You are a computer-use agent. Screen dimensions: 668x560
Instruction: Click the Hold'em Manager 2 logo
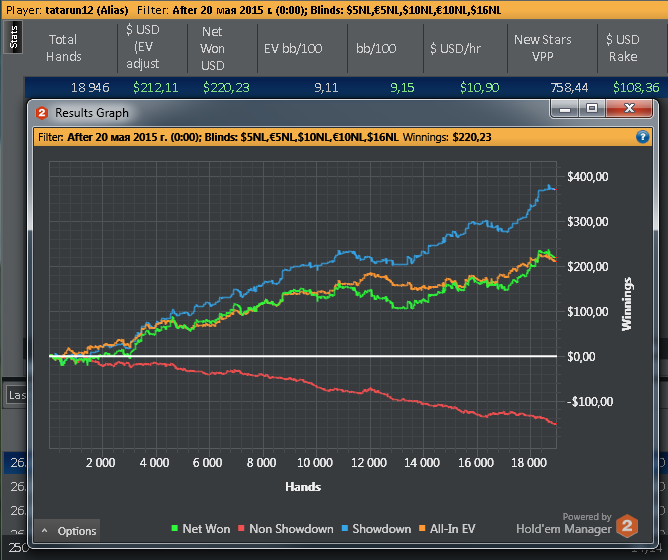[627, 526]
